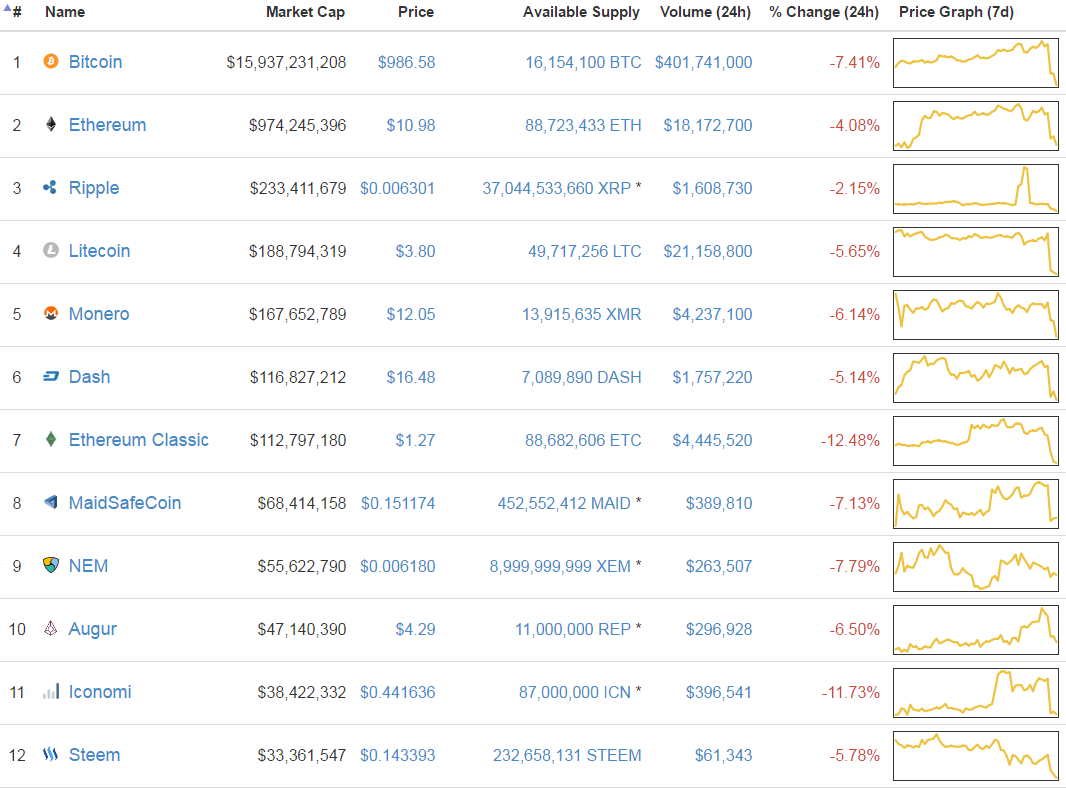The width and height of the screenshot is (1066, 789).
Task: Click Bitcoin supply 16,154,100 BTC
Action: (583, 63)
